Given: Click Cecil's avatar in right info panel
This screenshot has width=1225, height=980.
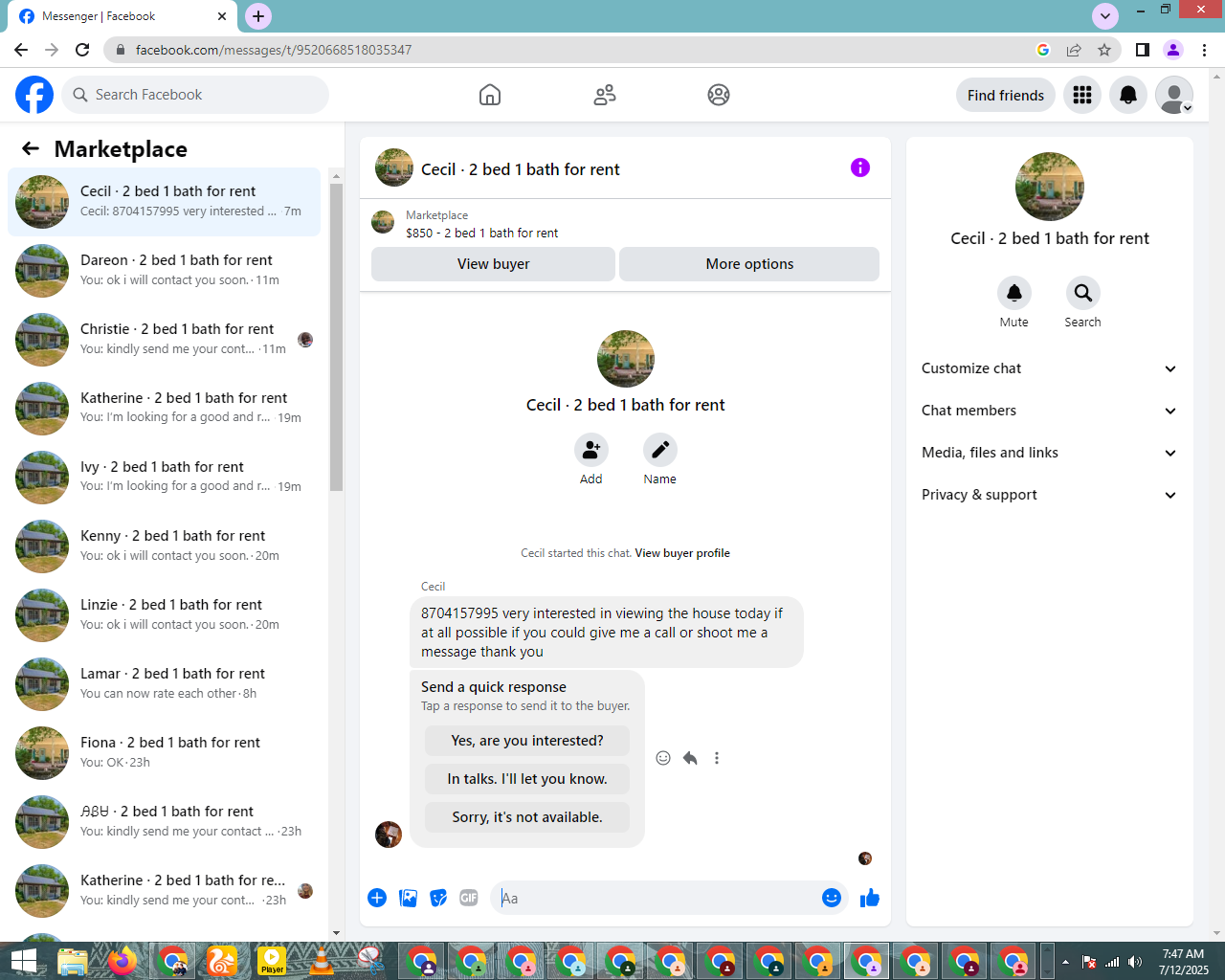Looking at the screenshot, I should [1050, 187].
